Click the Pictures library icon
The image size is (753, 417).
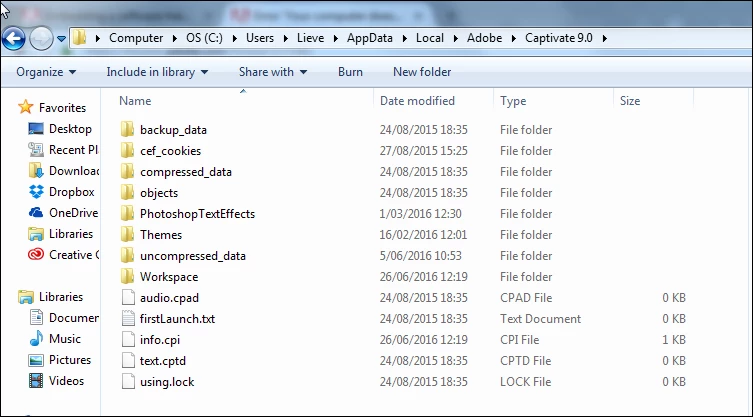coord(36,360)
